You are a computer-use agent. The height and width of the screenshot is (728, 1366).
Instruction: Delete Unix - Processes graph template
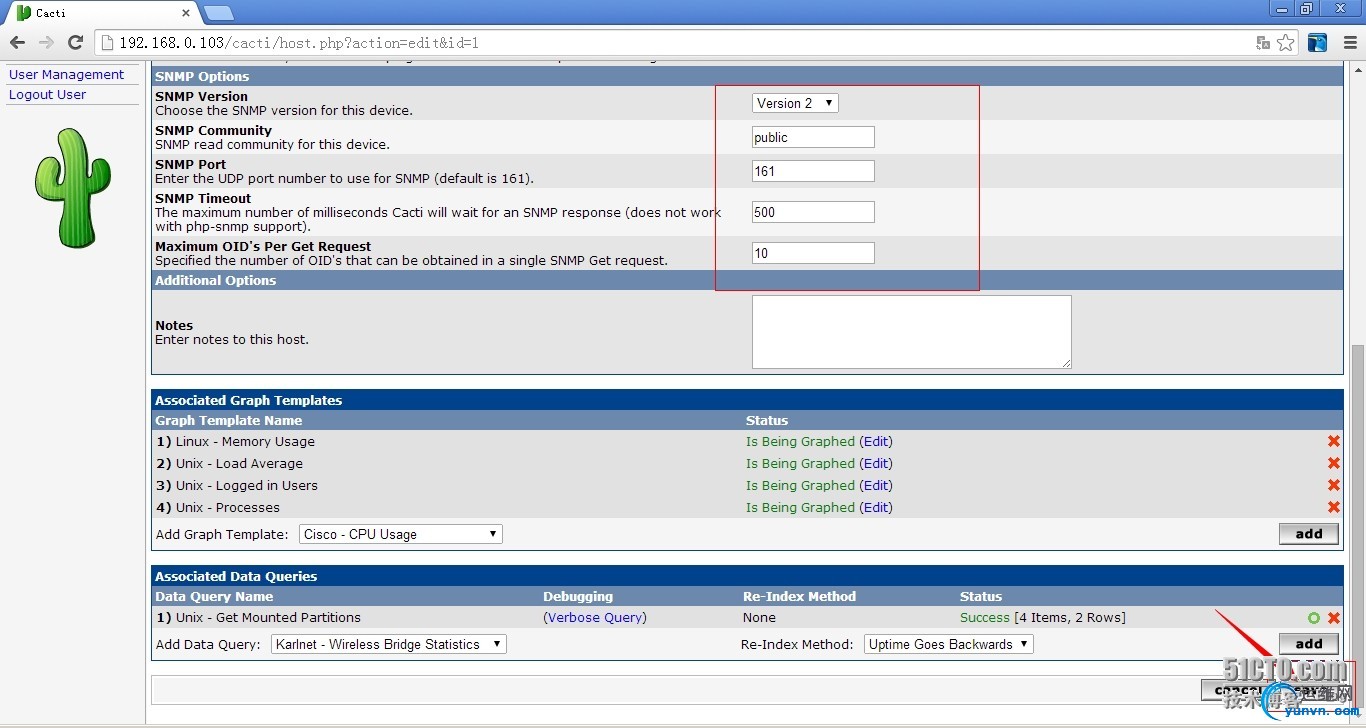pos(1333,507)
